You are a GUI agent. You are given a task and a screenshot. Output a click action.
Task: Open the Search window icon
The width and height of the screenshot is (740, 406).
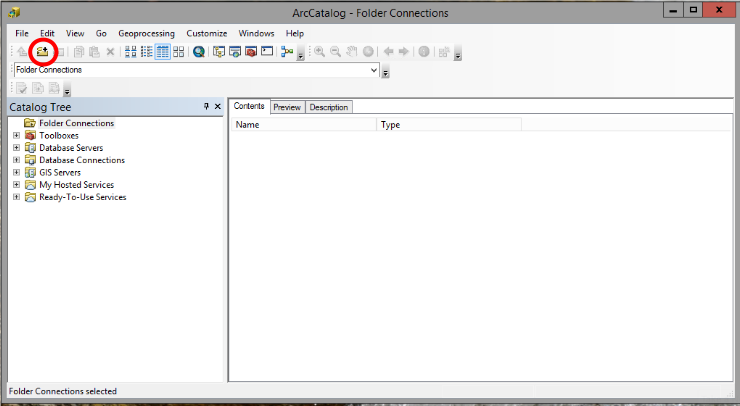point(235,51)
